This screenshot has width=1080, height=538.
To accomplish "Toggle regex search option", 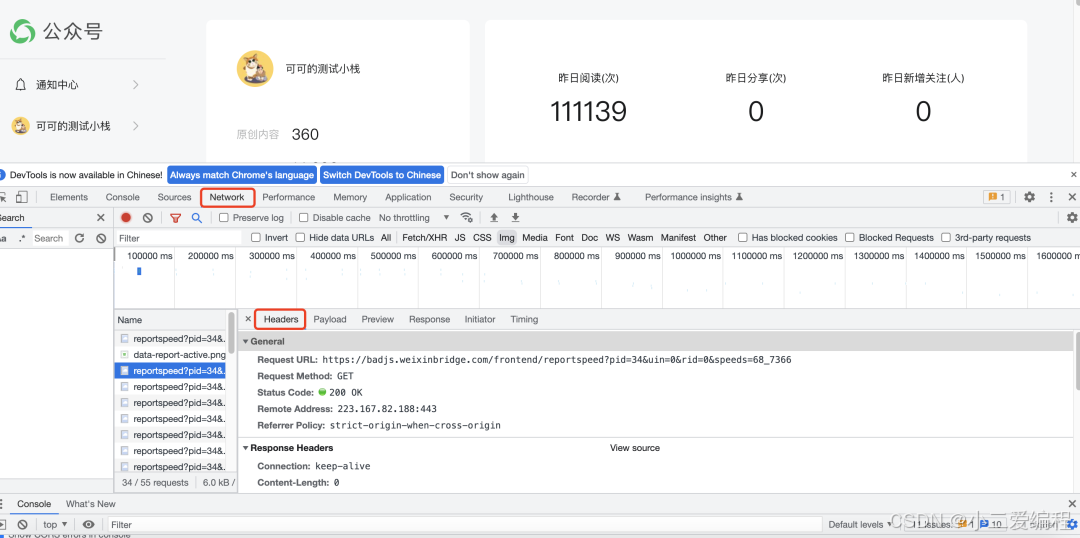I will coord(23,238).
